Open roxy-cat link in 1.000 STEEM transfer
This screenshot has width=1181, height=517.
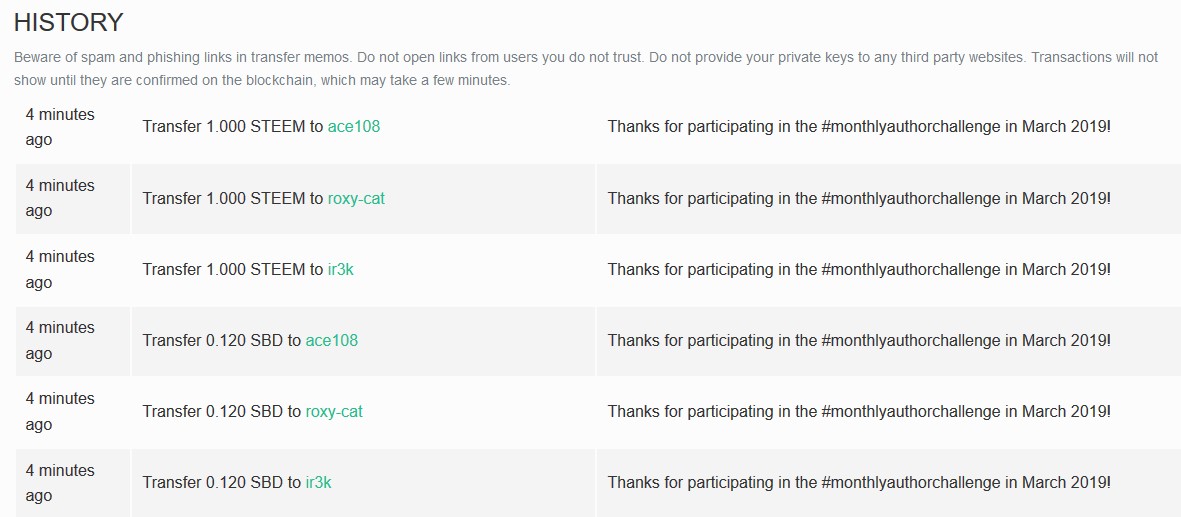(356, 198)
